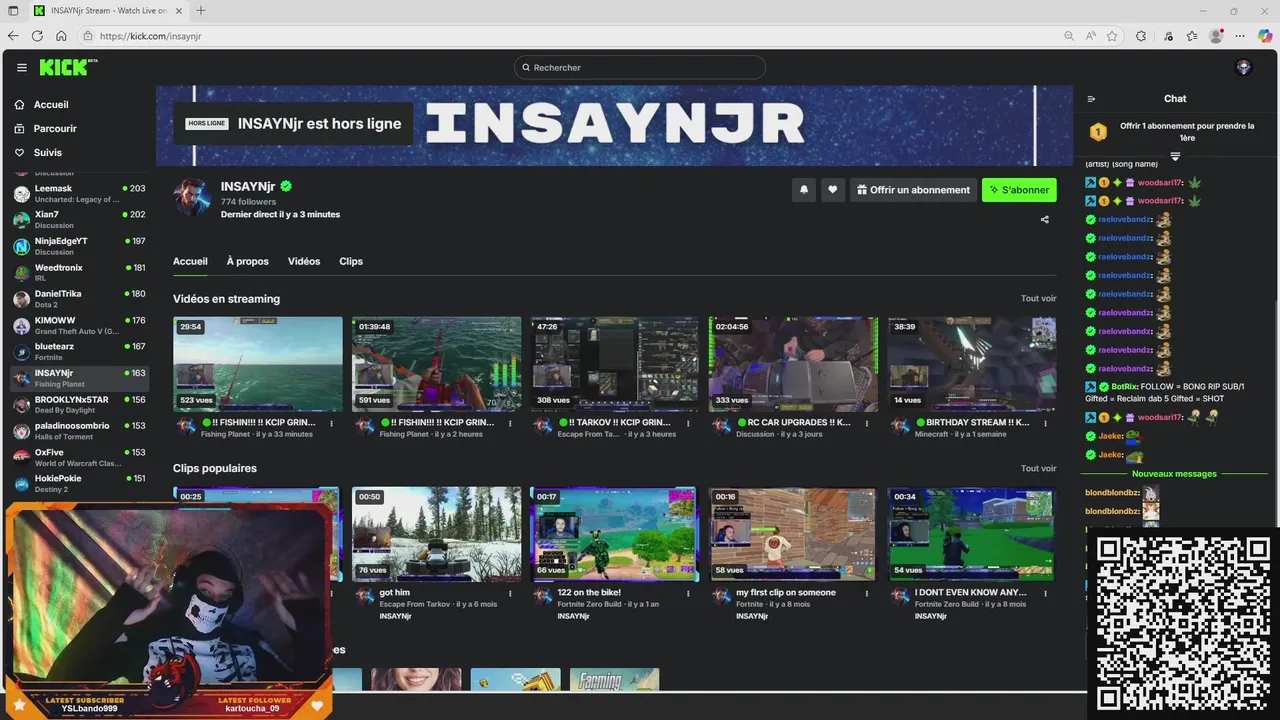The image size is (1280, 720).
Task: Toggle the heart follow button
Action: pyautogui.click(x=832, y=190)
